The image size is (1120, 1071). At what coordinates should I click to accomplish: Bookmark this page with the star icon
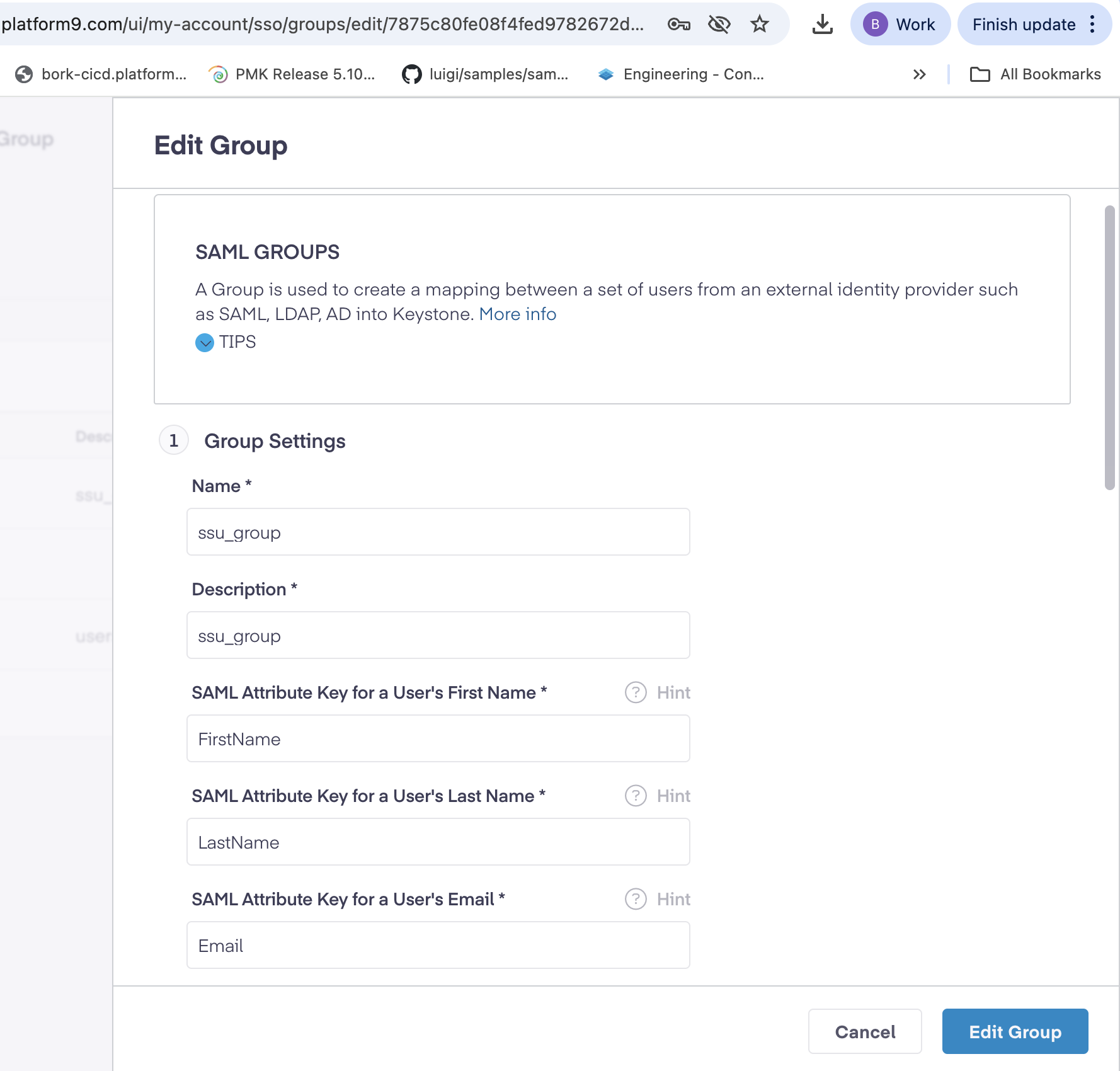pos(760,25)
